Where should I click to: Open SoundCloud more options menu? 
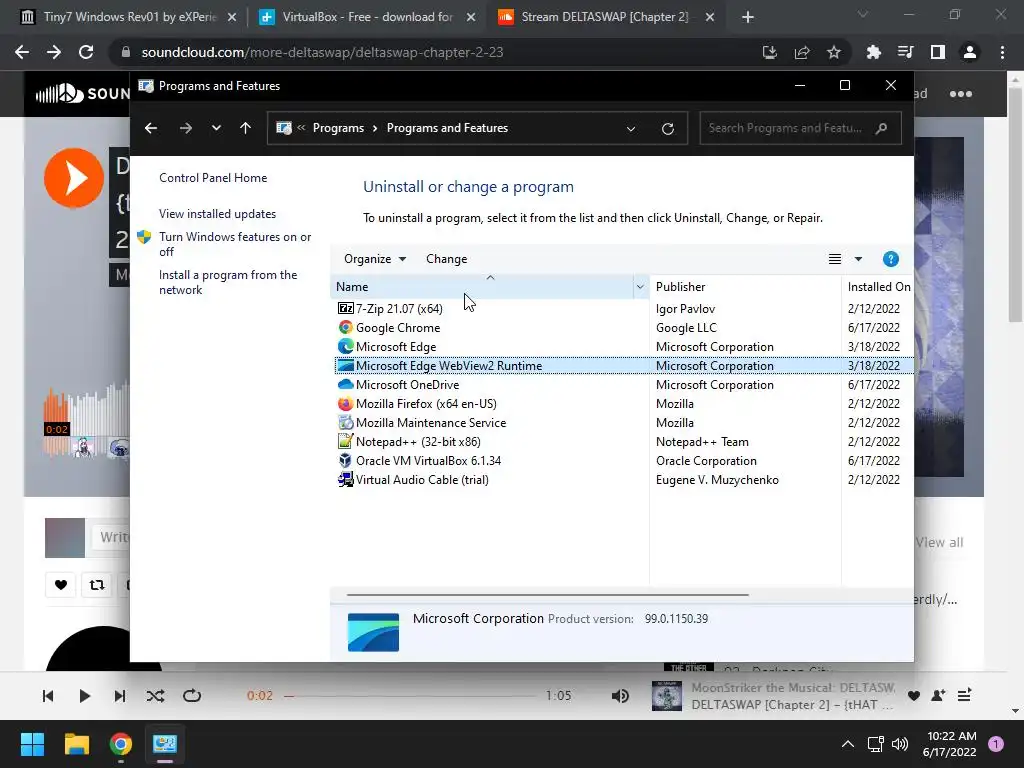[x=961, y=94]
